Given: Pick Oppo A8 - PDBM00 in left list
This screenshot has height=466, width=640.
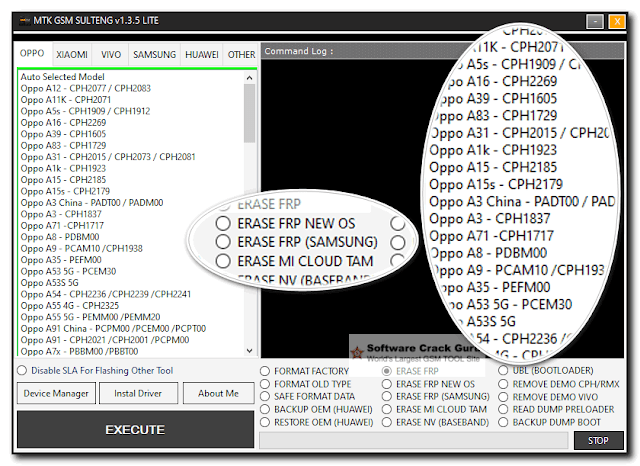Looking at the screenshot, I should pos(60,237).
